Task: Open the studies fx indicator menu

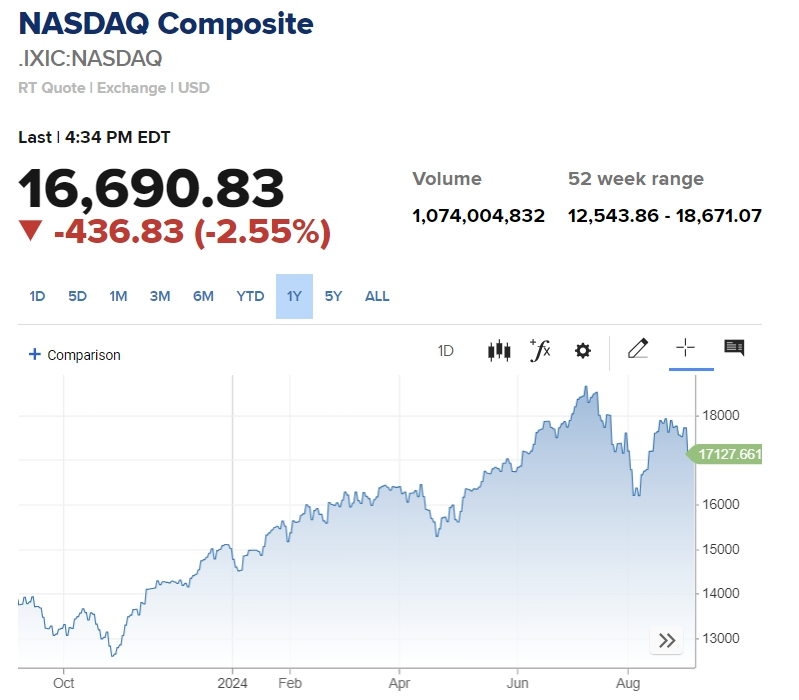Action: pyautogui.click(x=540, y=350)
